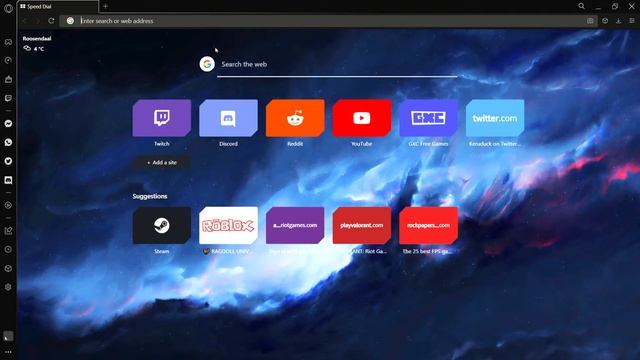This screenshot has height=360, width=640.
Task: Open GX Control speedometer icon
Action: click(x=8, y=60)
